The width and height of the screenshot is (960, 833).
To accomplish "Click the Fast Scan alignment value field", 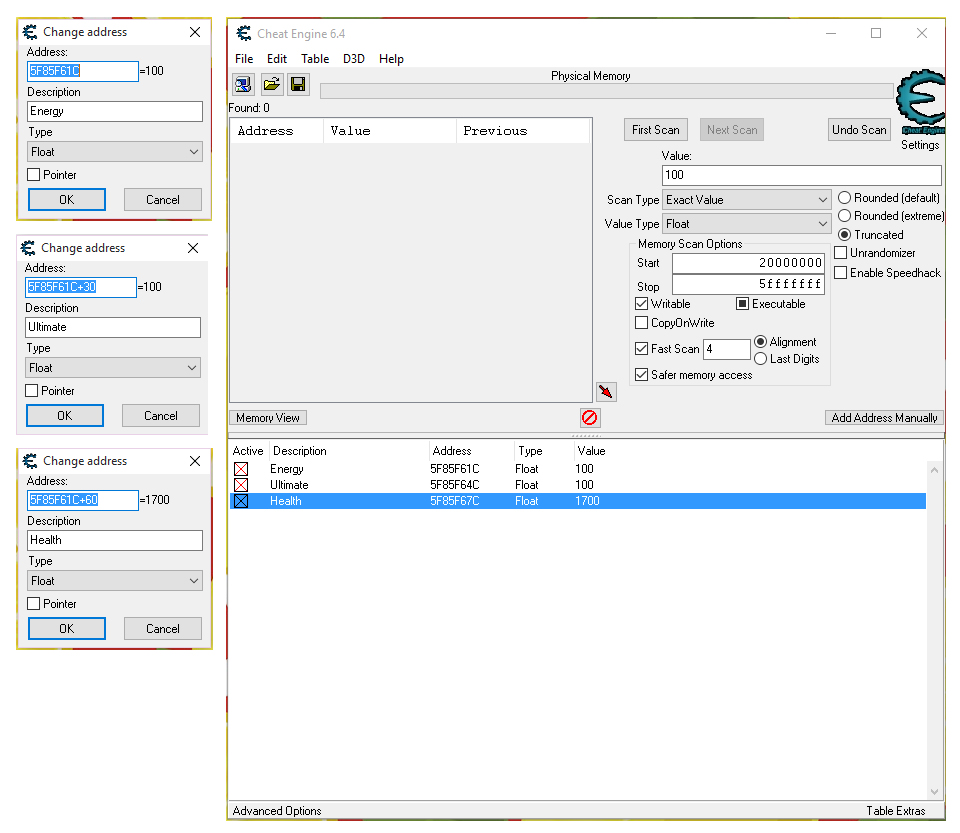I will (x=727, y=349).
